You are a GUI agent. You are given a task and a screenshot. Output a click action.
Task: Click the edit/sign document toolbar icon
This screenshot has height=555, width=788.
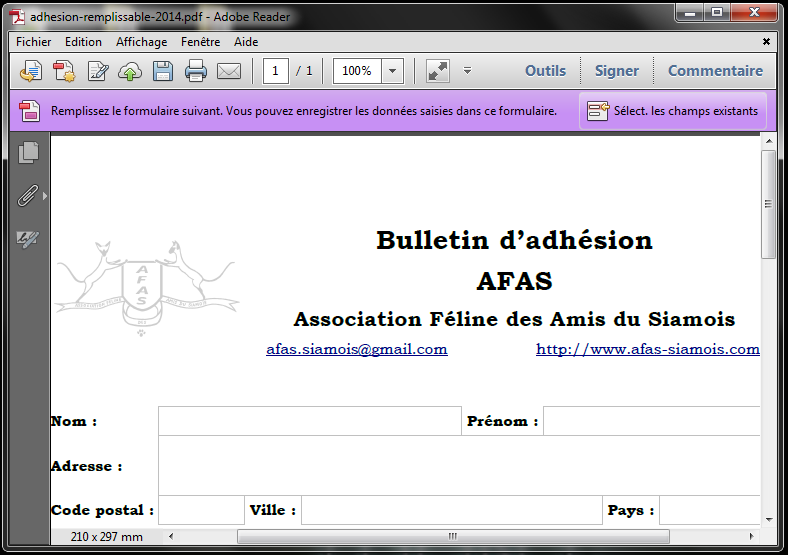click(x=97, y=71)
